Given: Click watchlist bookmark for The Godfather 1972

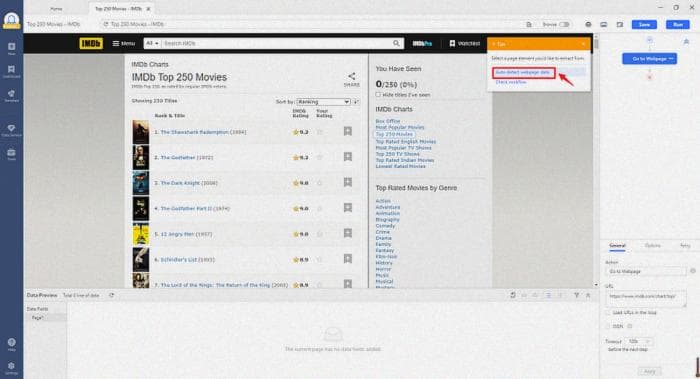Looking at the screenshot, I should point(348,157).
